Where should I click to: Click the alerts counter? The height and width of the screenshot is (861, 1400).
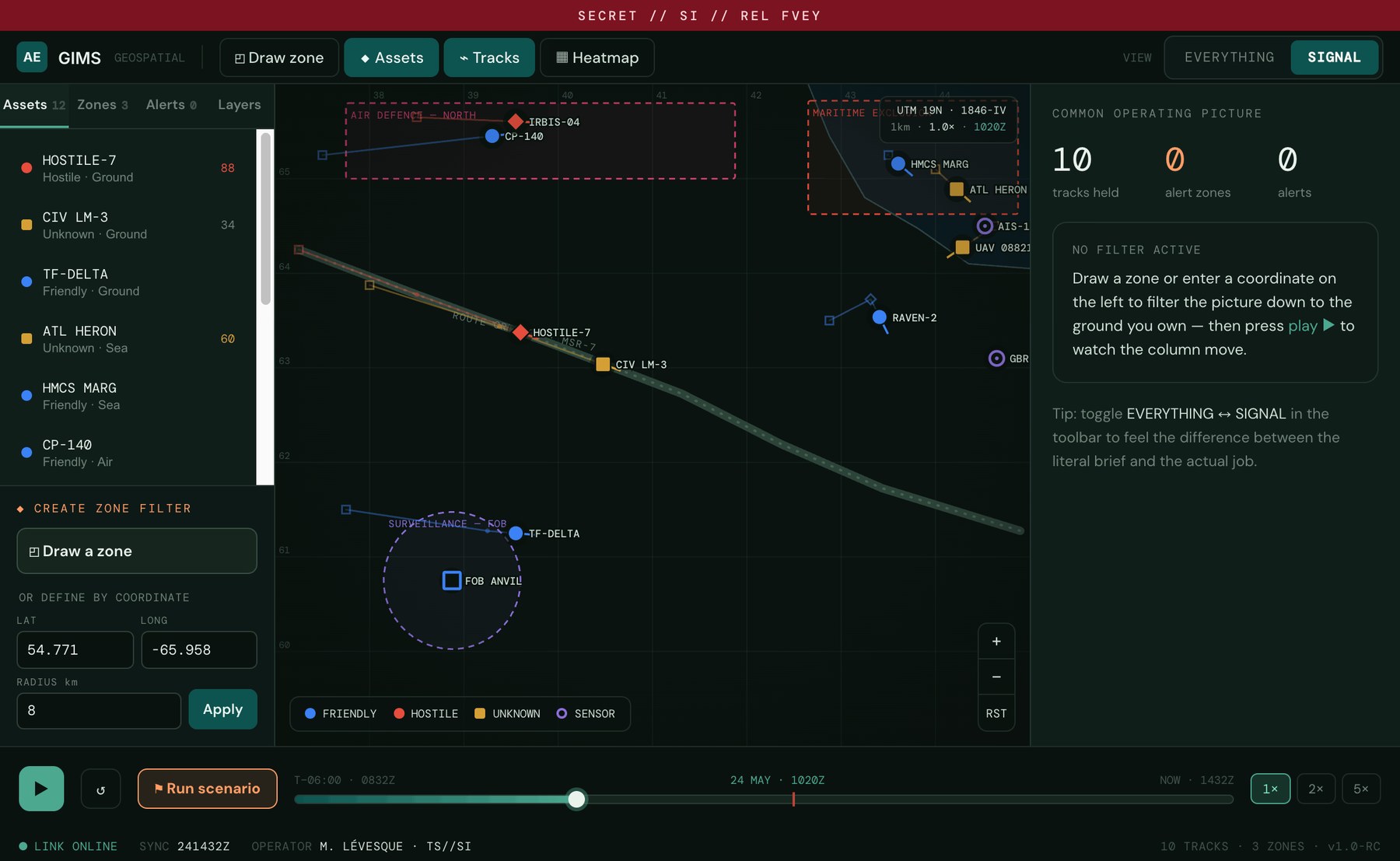tap(1294, 173)
